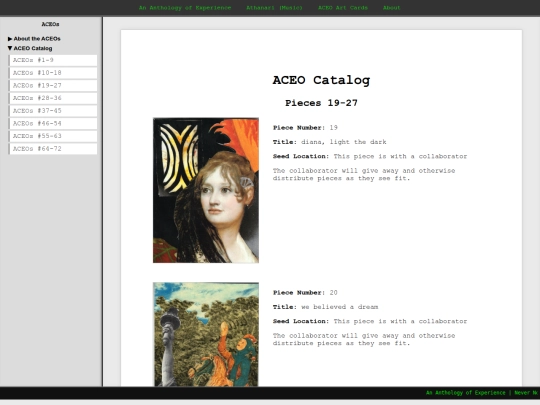Click 'Piece Number: 20' text
The height and width of the screenshot is (405, 540).
(305, 293)
